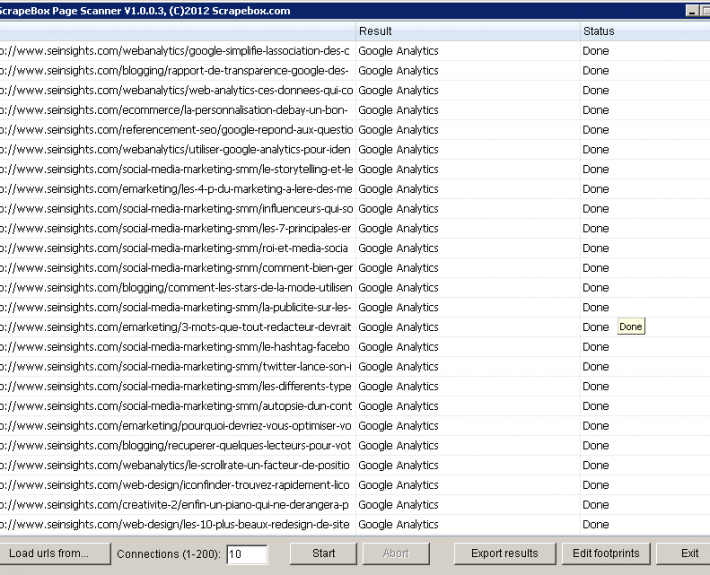Select the les-10-plus-beaux-redesign URL row
Viewport: 710px width, 575px height.
point(175,524)
